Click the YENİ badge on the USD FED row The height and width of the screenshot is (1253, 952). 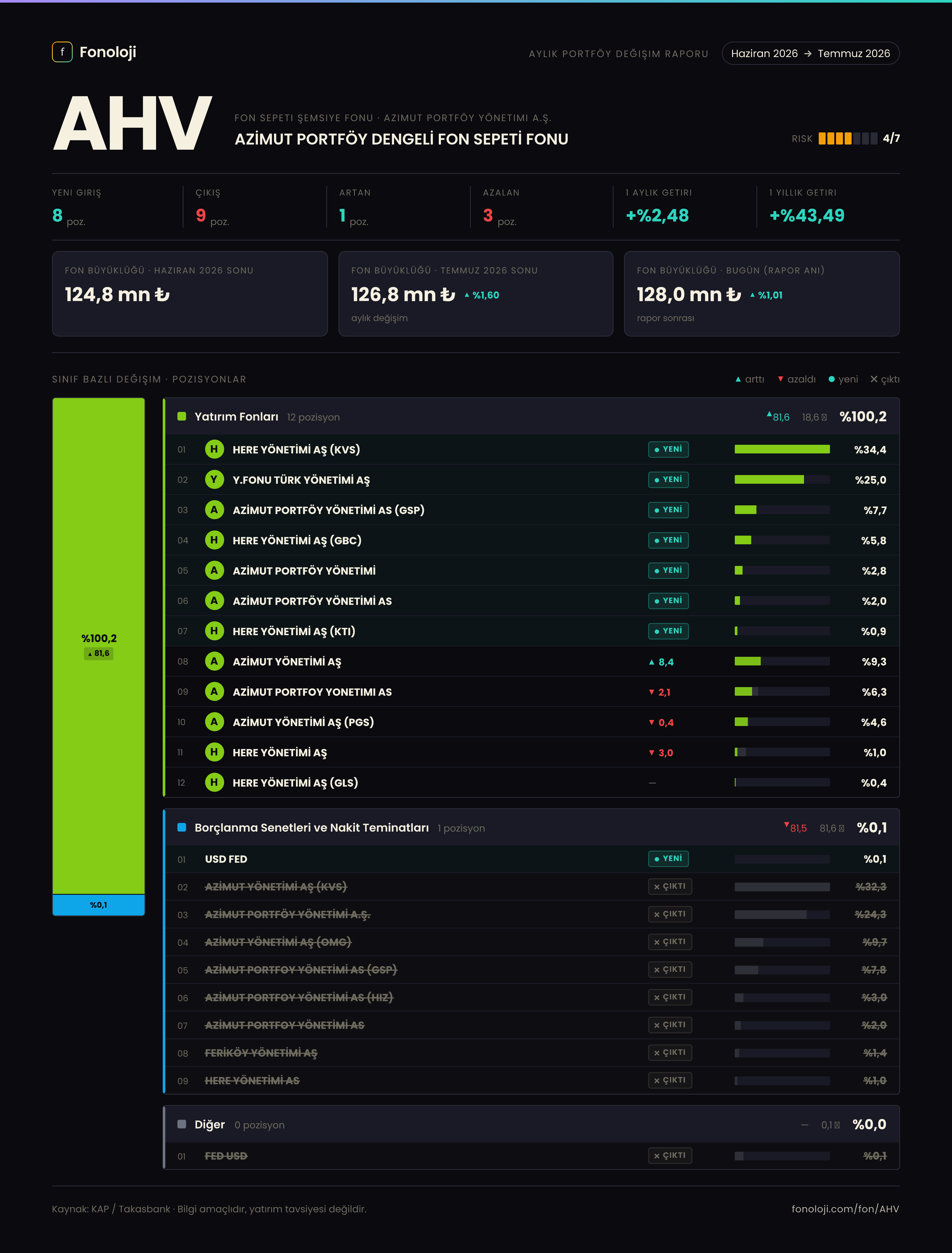(669, 859)
